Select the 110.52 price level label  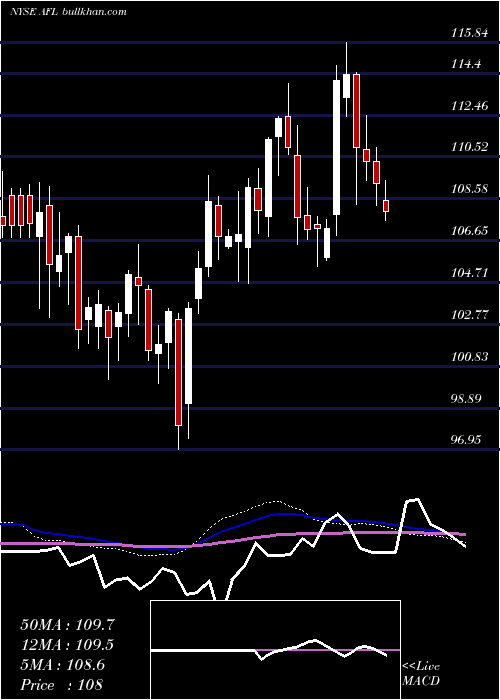point(470,147)
